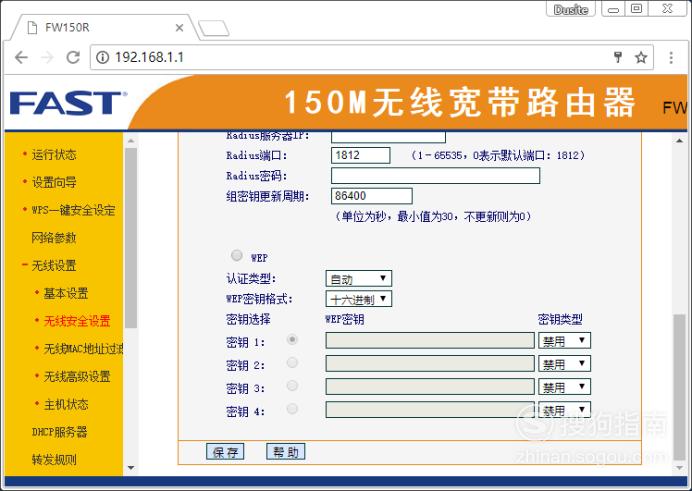
Task: Click the Radius端口 field containing 1812
Action: point(361,155)
